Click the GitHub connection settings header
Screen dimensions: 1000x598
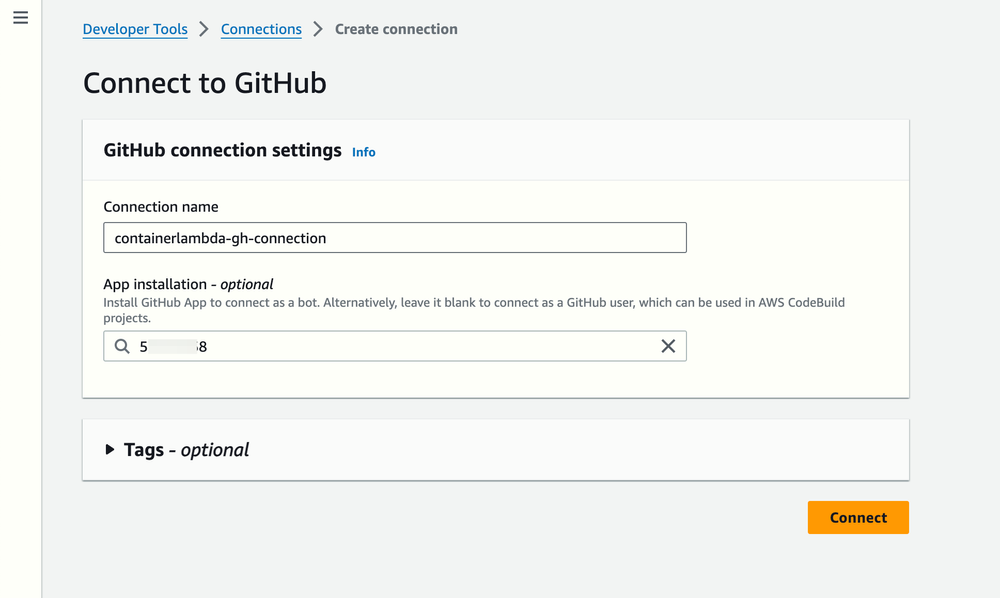[222, 150]
